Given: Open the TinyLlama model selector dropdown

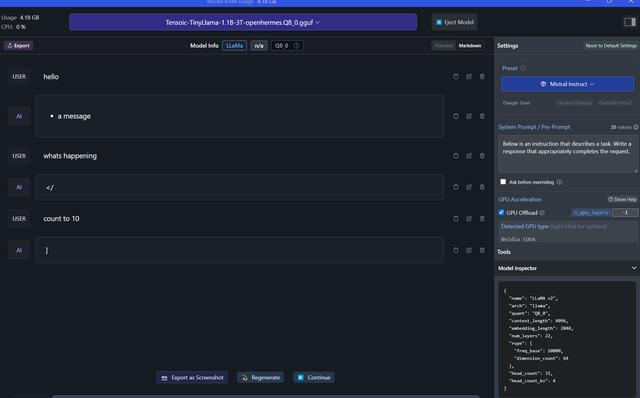Looking at the screenshot, I should (x=243, y=22).
